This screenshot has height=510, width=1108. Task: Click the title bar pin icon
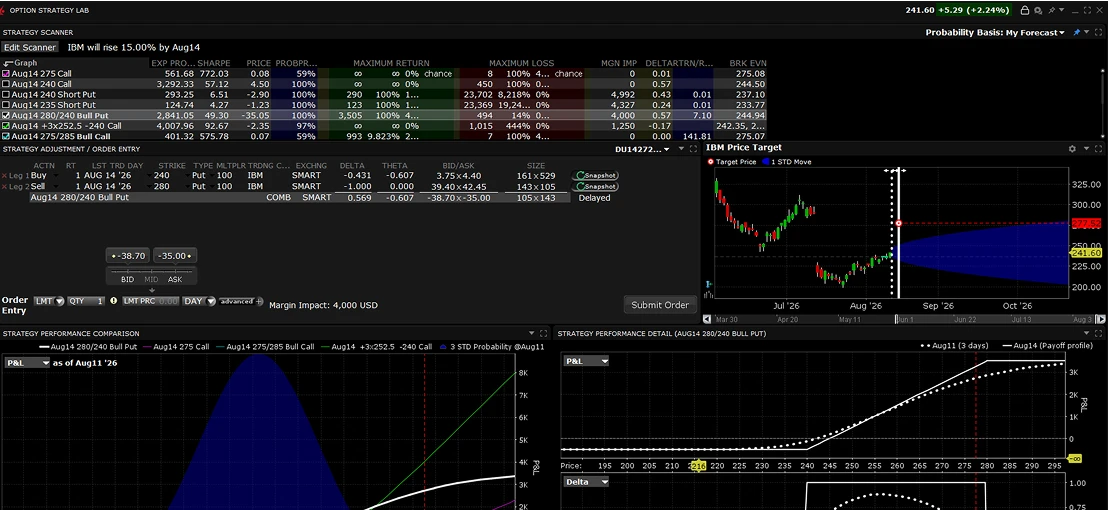point(1051,11)
